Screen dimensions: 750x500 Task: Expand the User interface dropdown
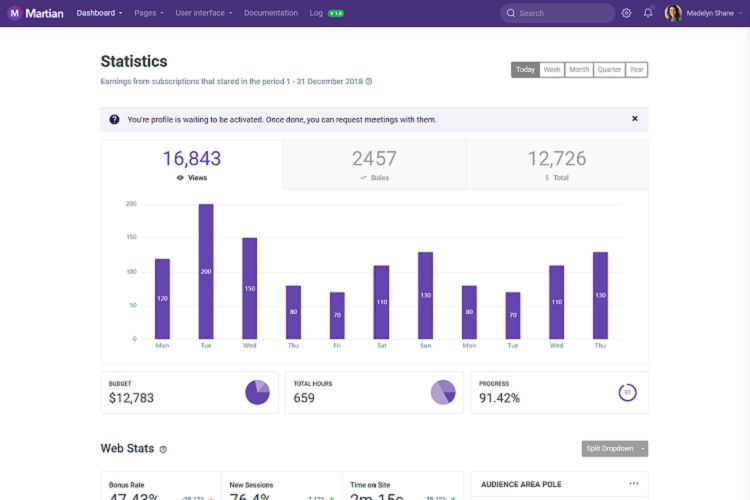click(204, 13)
